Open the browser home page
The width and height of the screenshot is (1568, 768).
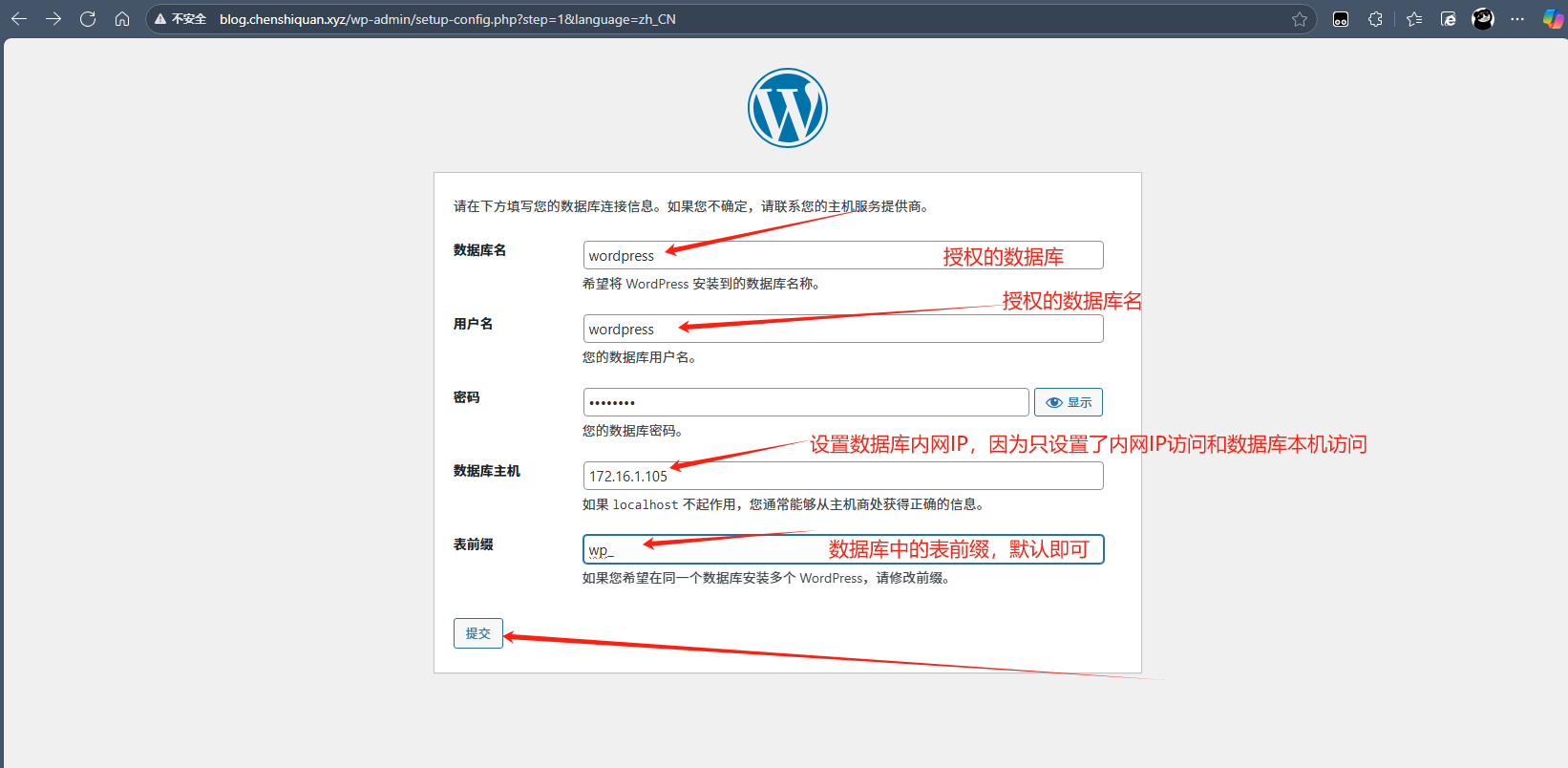[x=122, y=19]
